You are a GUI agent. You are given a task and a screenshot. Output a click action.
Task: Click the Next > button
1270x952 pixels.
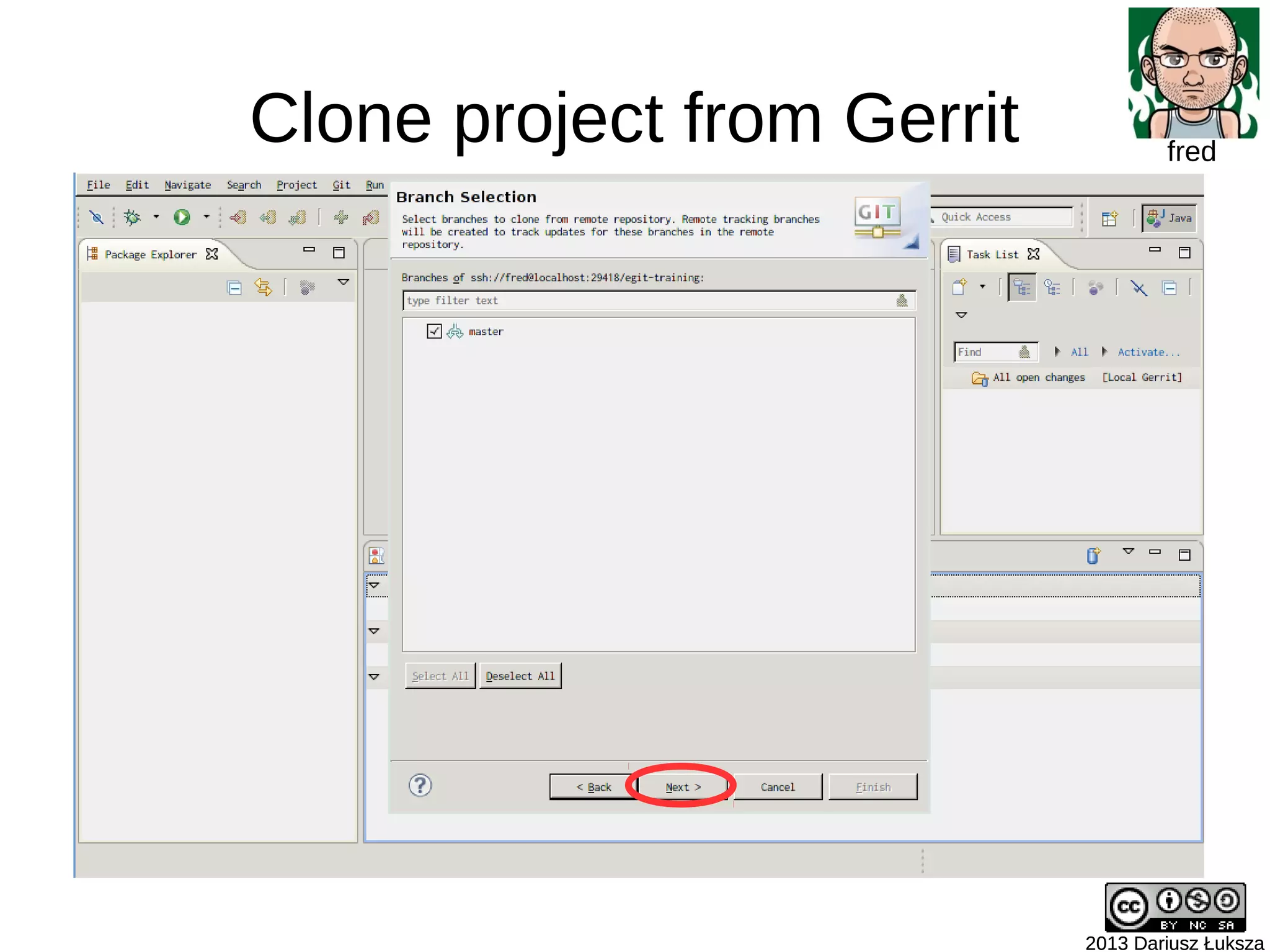coord(683,786)
